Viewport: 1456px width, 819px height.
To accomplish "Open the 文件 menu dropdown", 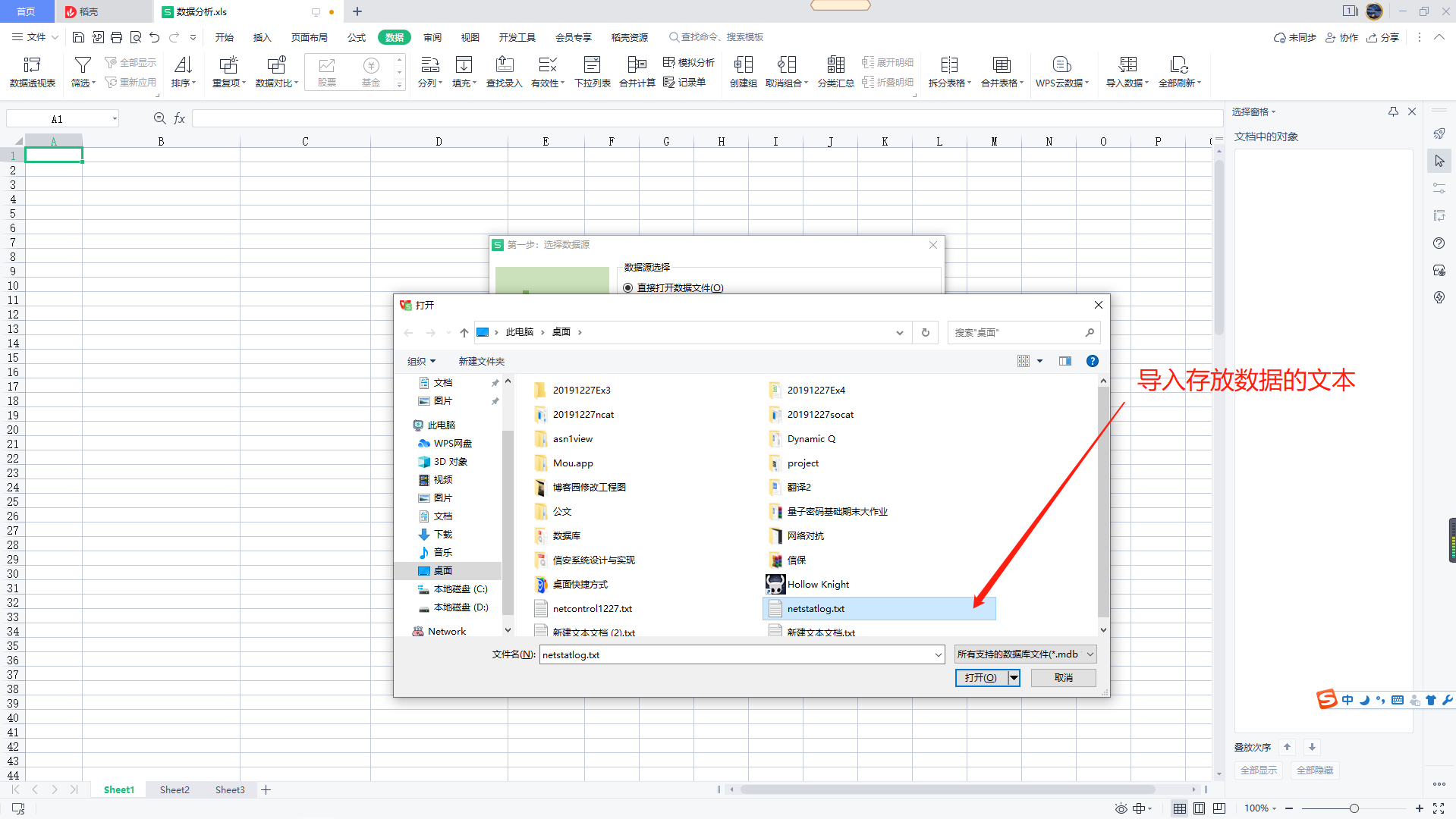I will click(x=35, y=37).
